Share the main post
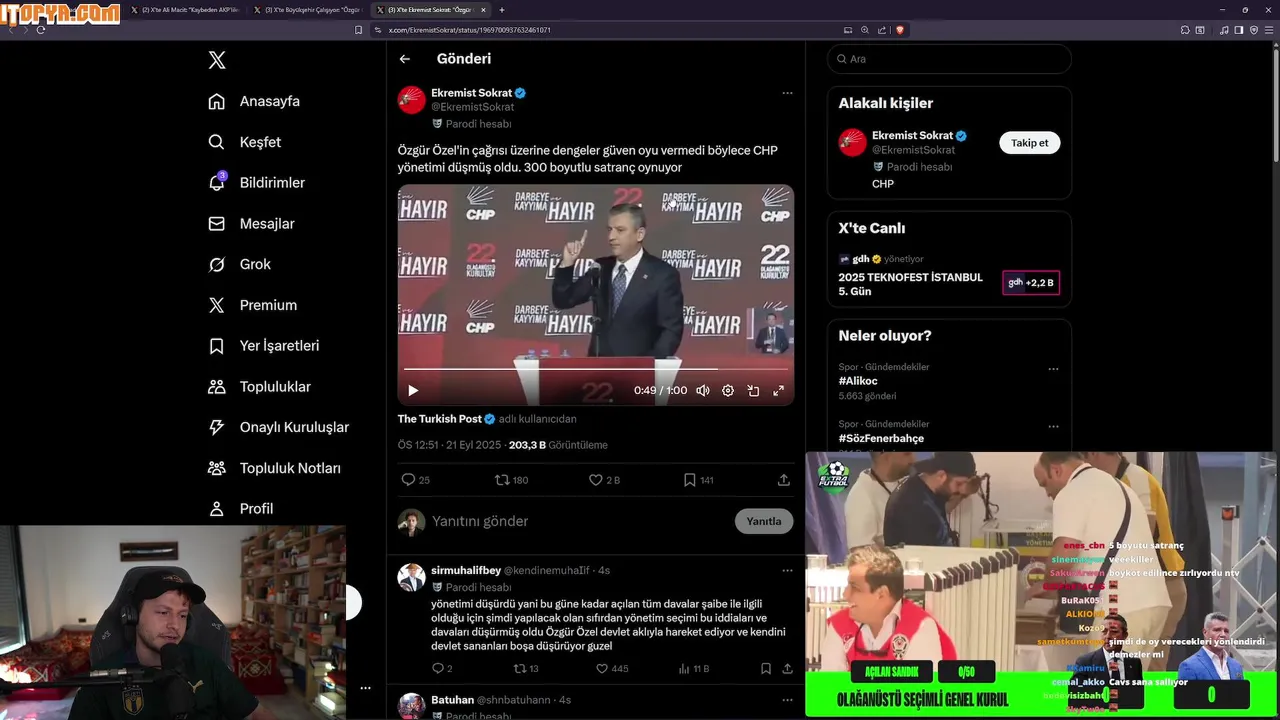This screenshot has height=720, width=1280. [784, 480]
